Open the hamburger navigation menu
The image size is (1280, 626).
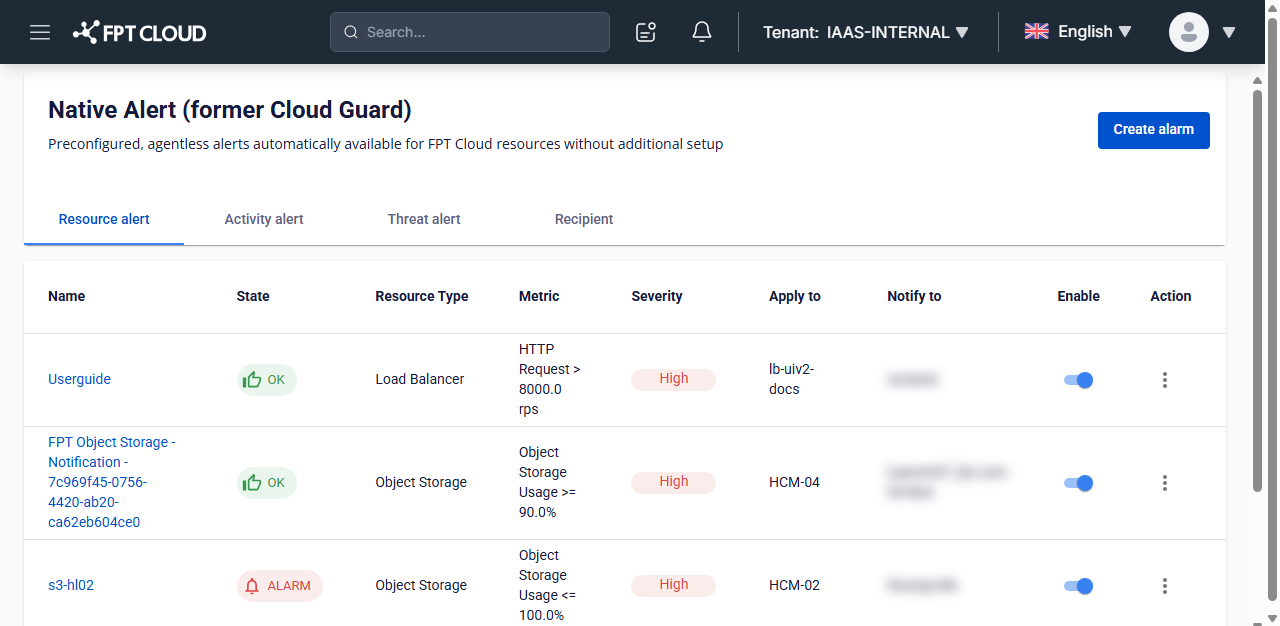click(40, 32)
